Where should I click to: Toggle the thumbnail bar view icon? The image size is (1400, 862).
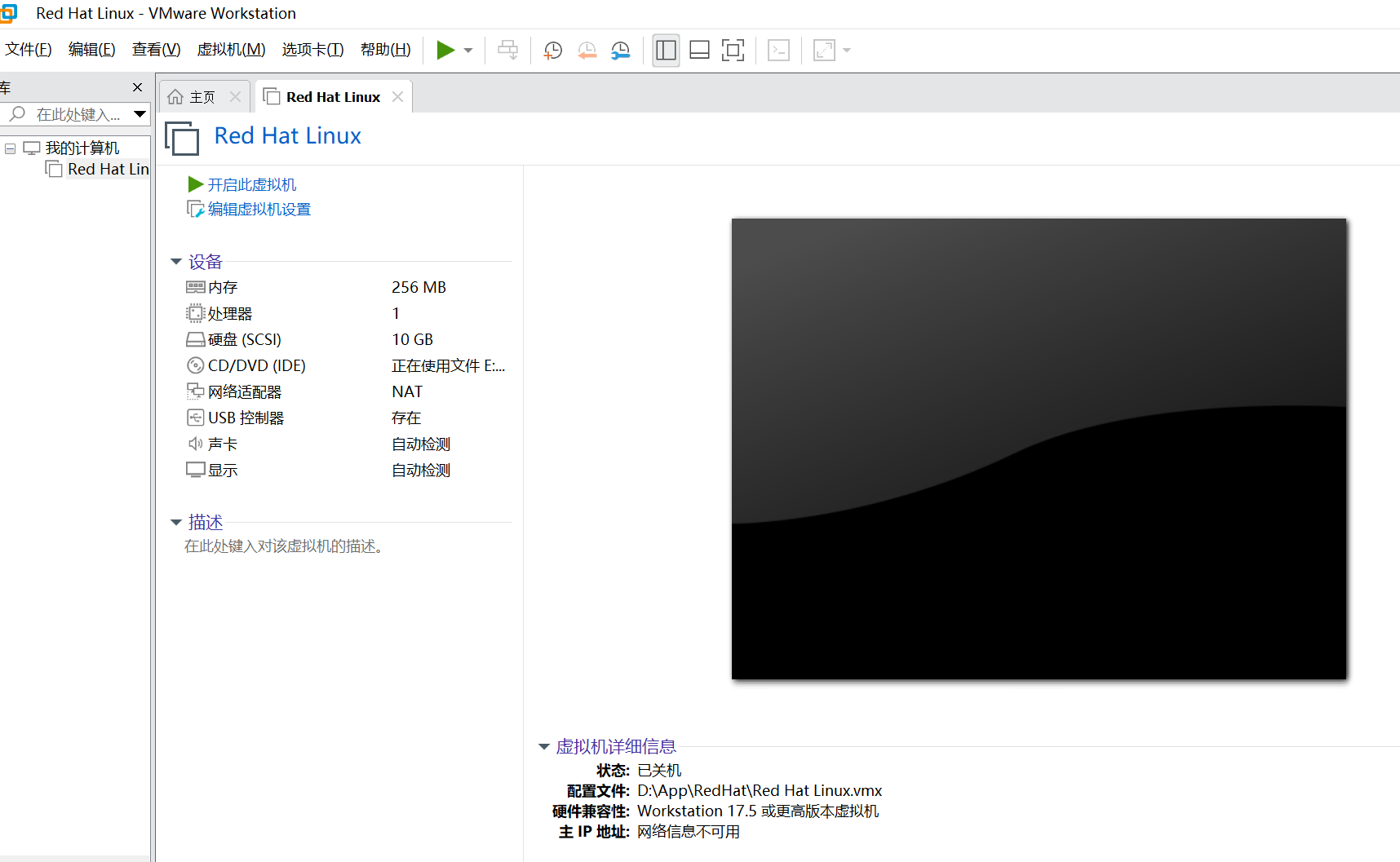pyautogui.click(x=700, y=51)
